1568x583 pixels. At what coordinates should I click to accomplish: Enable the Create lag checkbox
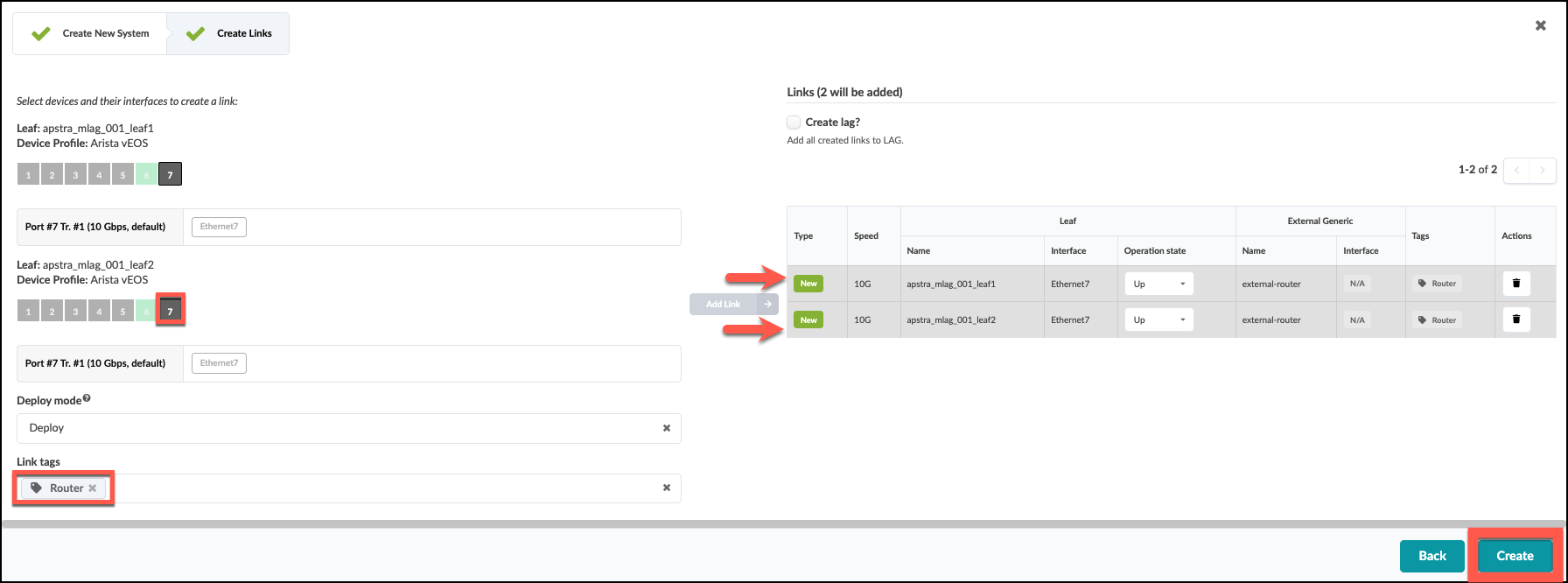click(794, 123)
